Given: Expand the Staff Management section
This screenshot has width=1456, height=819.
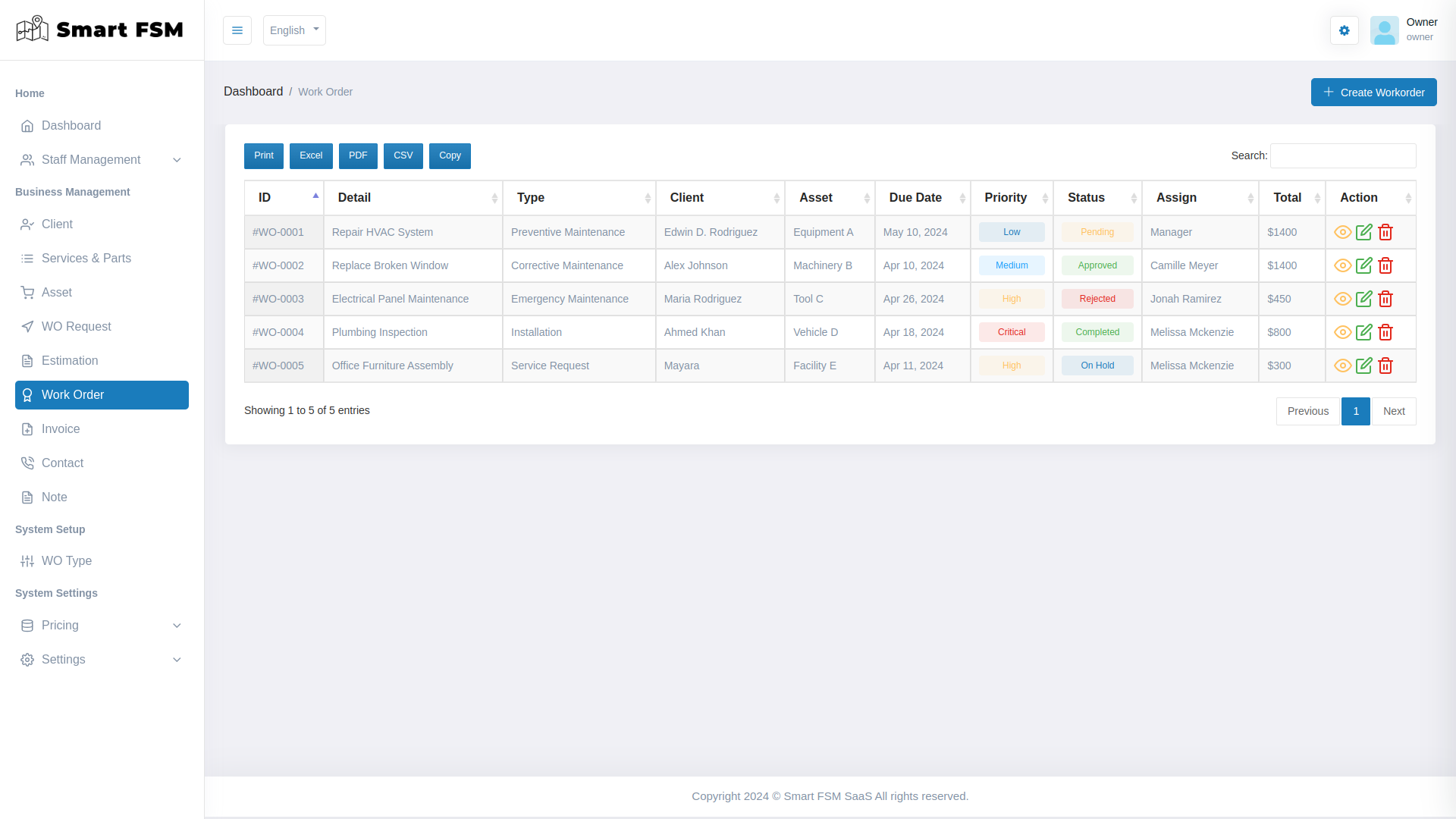Looking at the screenshot, I should [91, 160].
